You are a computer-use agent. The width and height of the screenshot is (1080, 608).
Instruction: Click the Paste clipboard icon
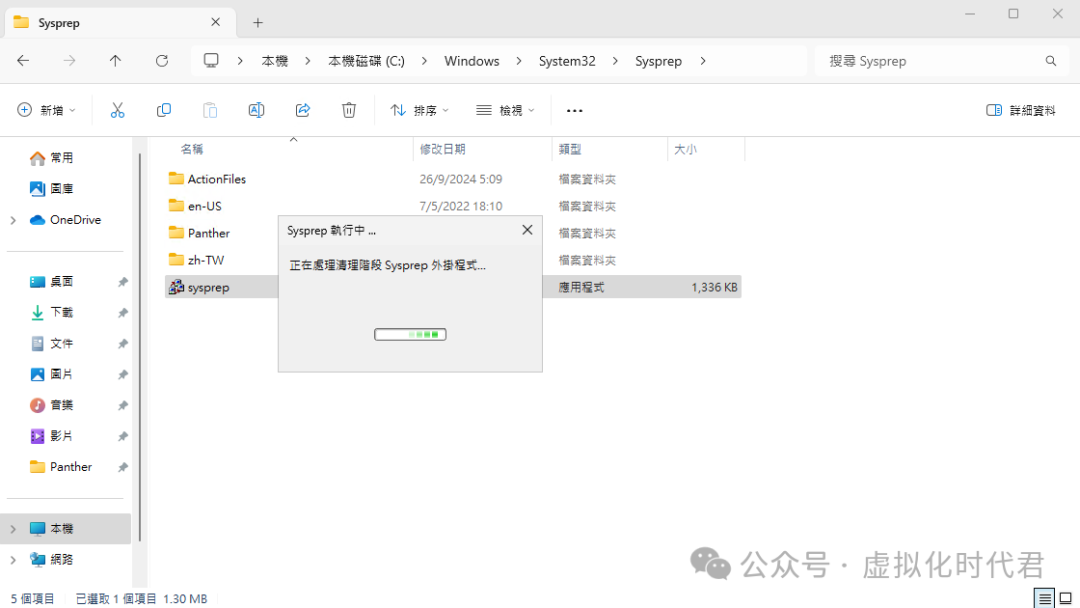pyautogui.click(x=209, y=110)
